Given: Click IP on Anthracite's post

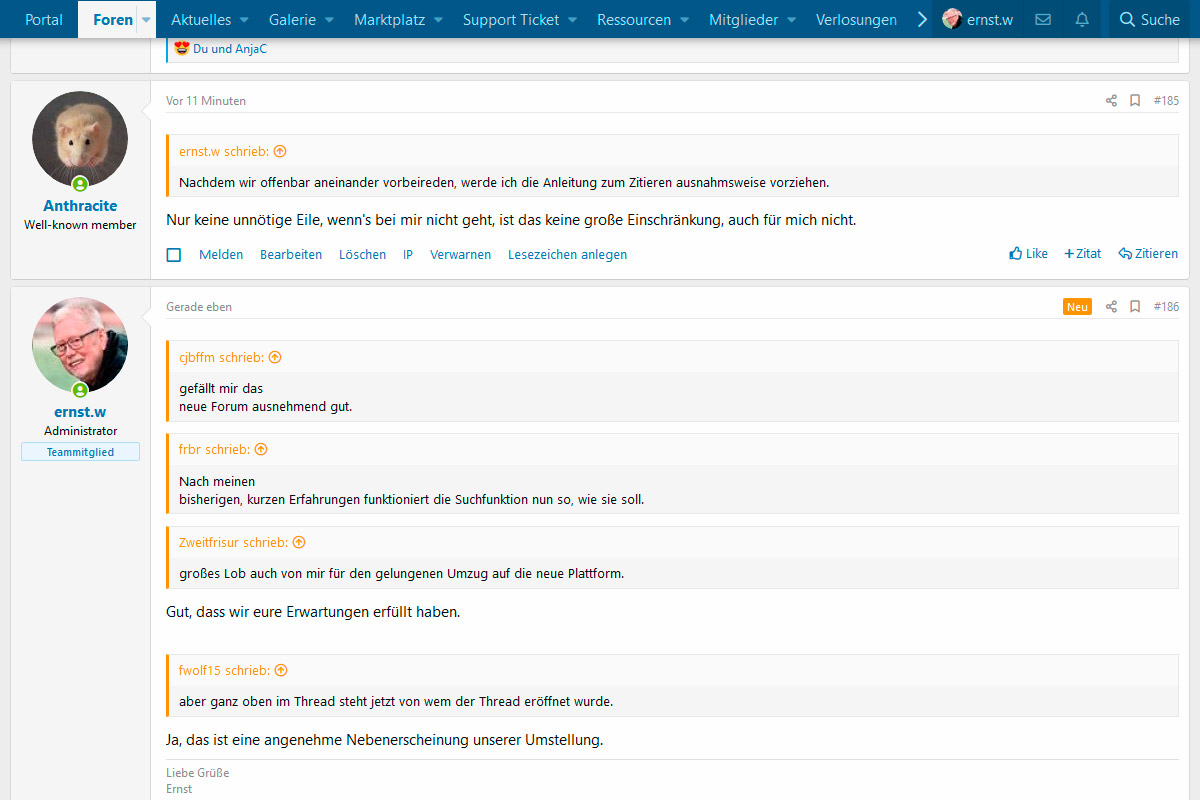Looking at the screenshot, I should click(408, 254).
